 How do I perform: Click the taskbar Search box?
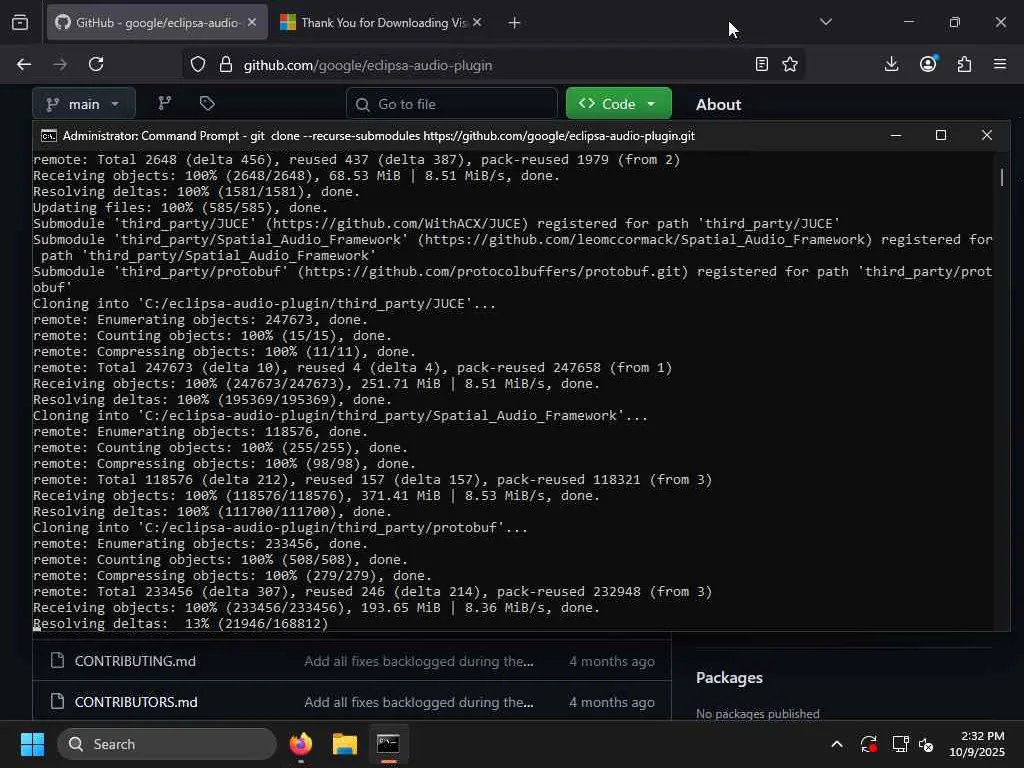pos(167,744)
